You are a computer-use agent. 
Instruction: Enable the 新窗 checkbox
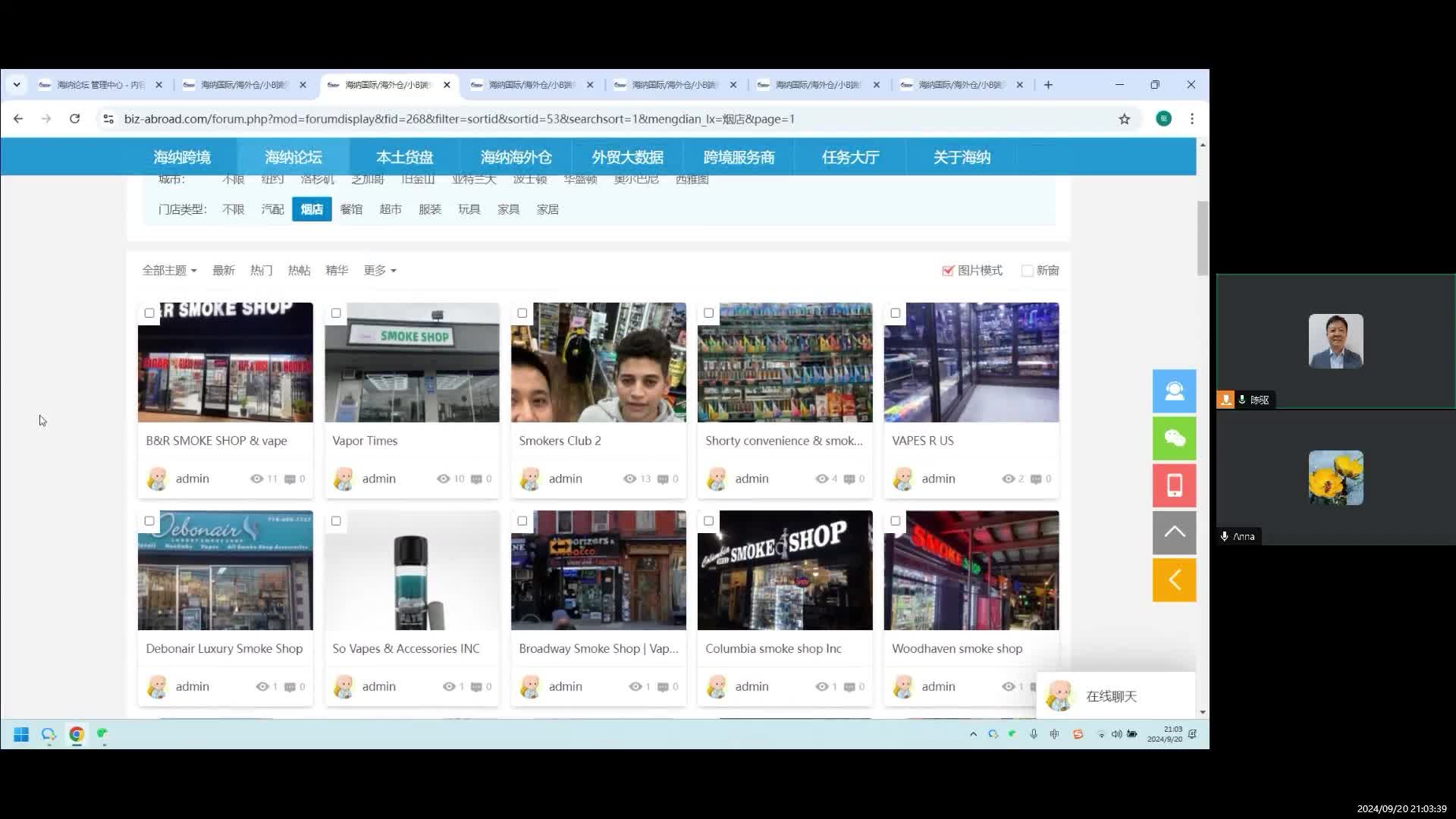[1027, 271]
